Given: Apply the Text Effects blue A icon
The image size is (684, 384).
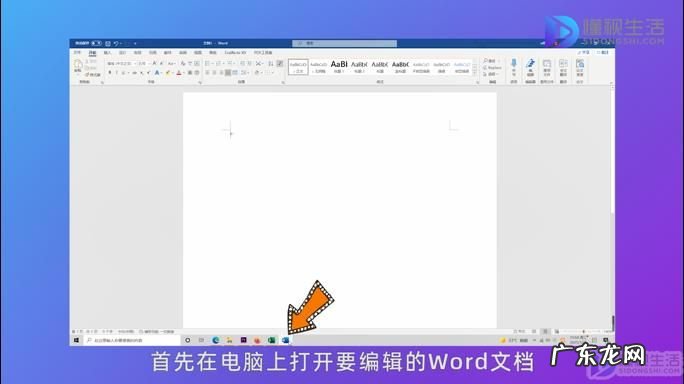Looking at the screenshot, I should pos(157,73).
